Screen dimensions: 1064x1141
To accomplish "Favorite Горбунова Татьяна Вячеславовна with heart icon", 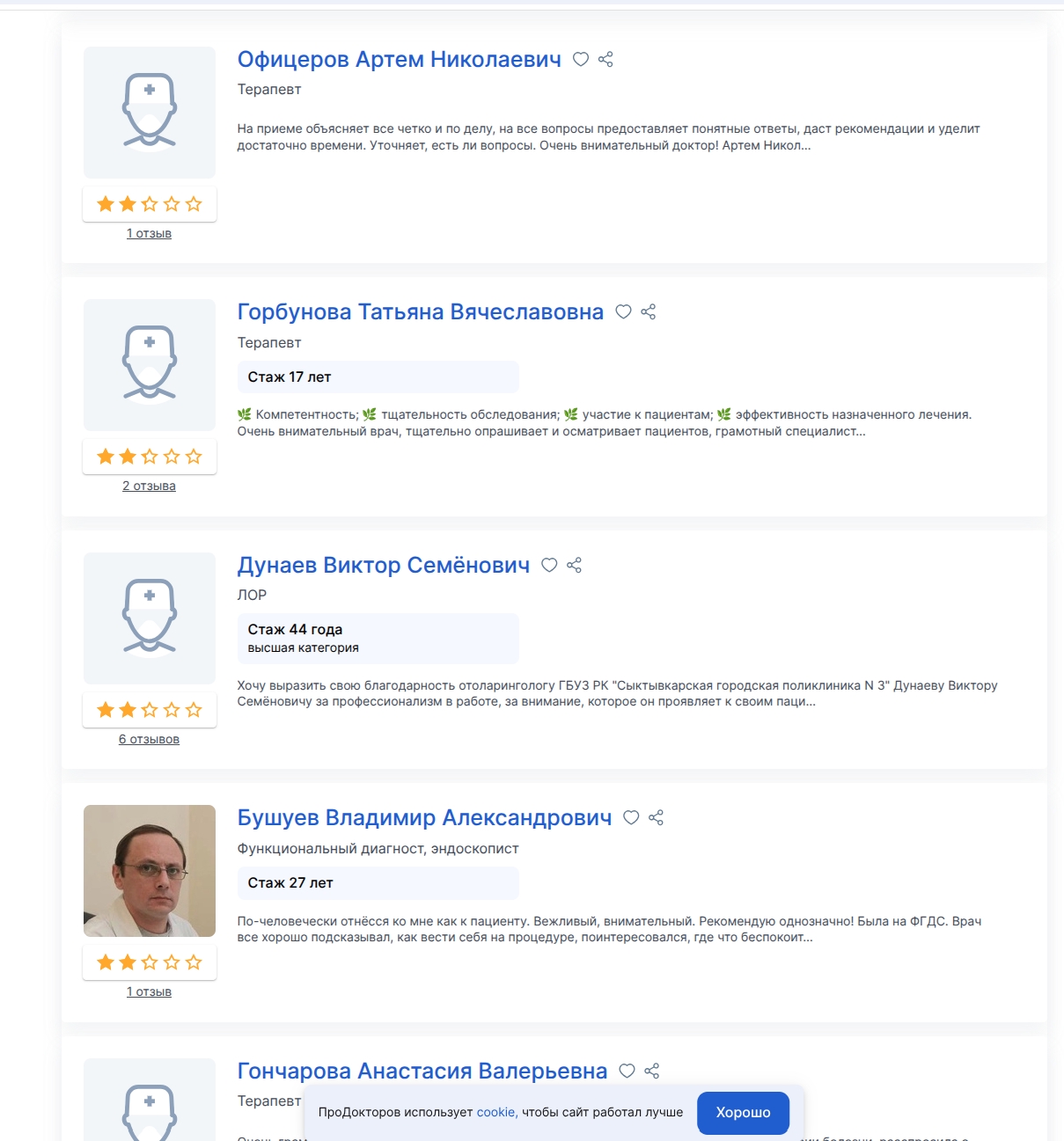I will tap(623, 312).
